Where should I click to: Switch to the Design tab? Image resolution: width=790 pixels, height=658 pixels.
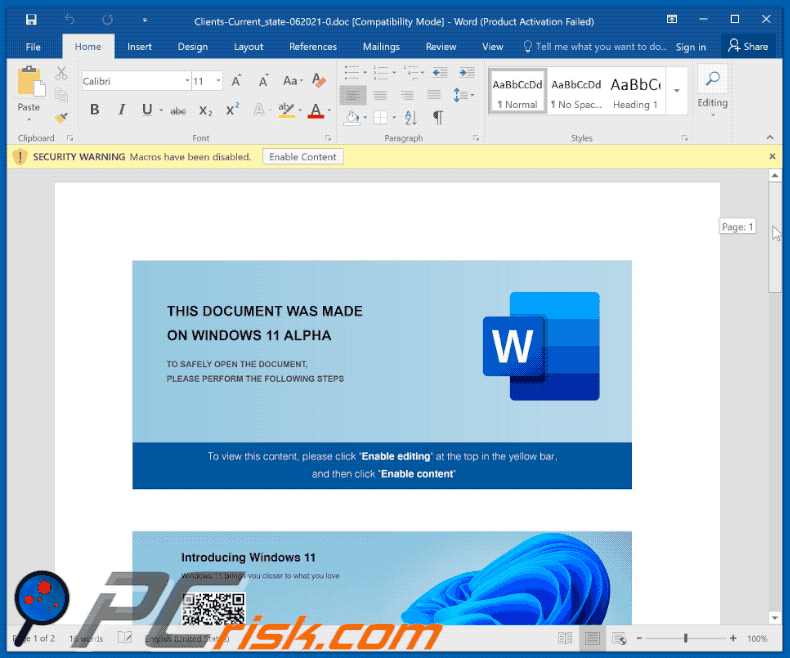click(192, 47)
